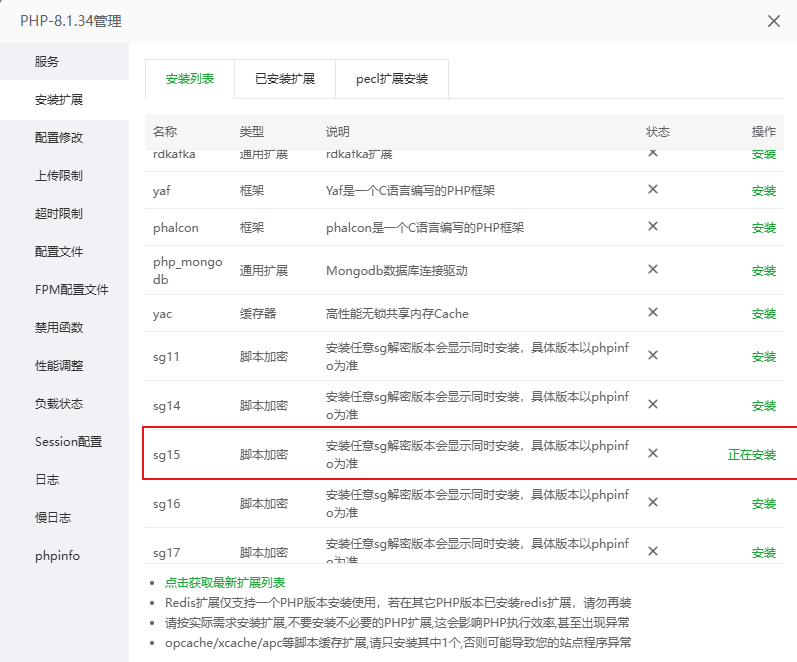This screenshot has height=662, width=797.
Task: Click the sg15 status X icon
Action: (x=653, y=453)
